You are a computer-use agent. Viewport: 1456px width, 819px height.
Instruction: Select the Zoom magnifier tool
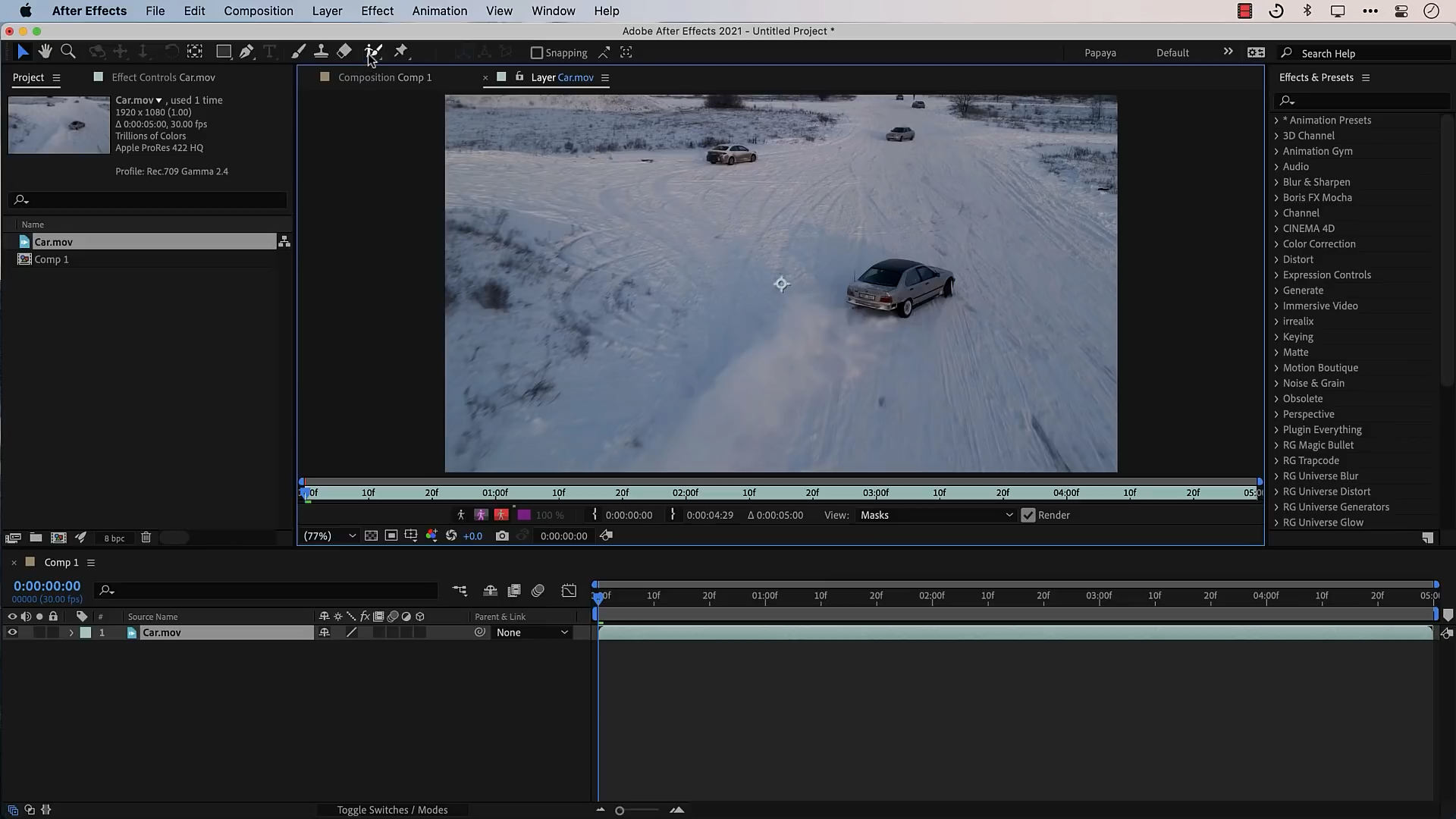[68, 52]
